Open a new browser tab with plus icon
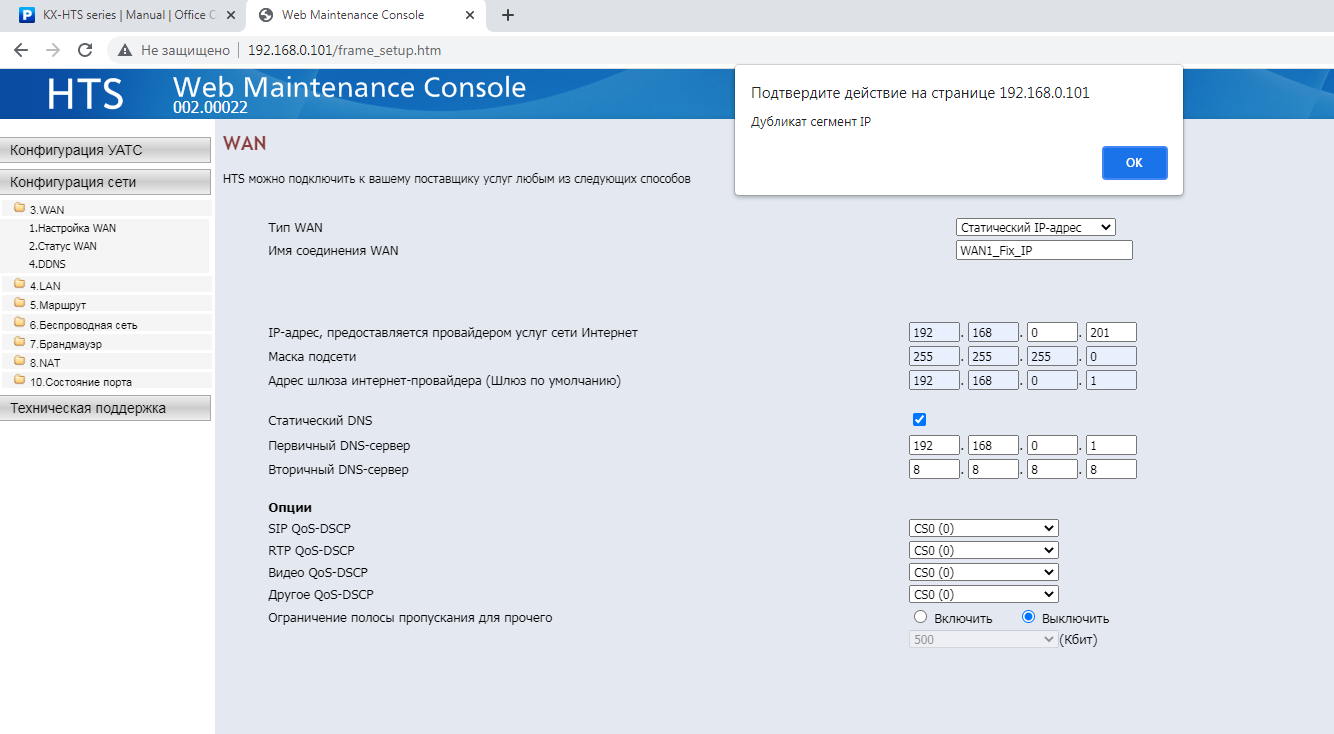The image size is (1334, 734). pyautogui.click(x=508, y=15)
